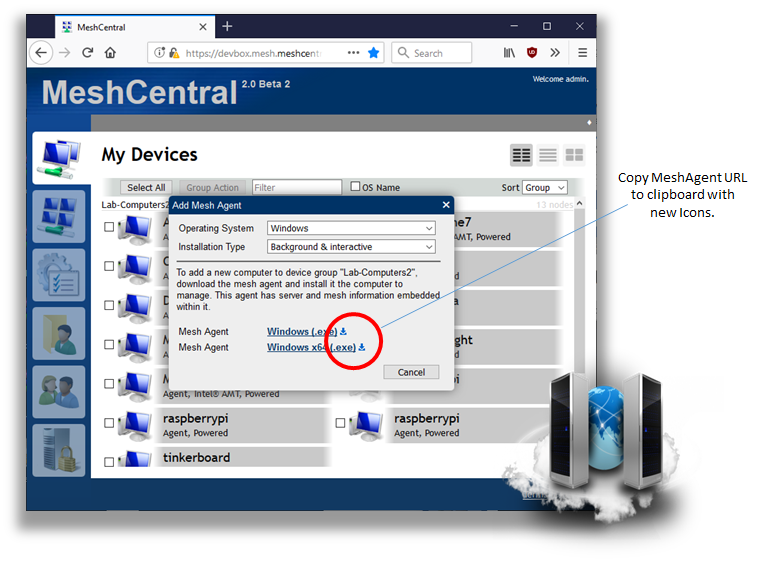Open a new browser tab
The height and width of the screenshot is (577, 757).
coord(227,27)
